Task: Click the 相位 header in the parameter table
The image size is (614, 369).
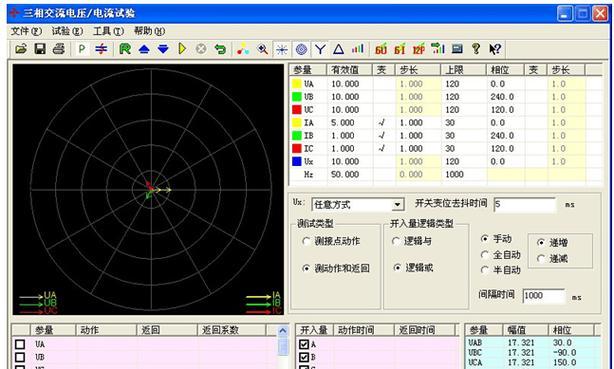Action: (505, 70)
